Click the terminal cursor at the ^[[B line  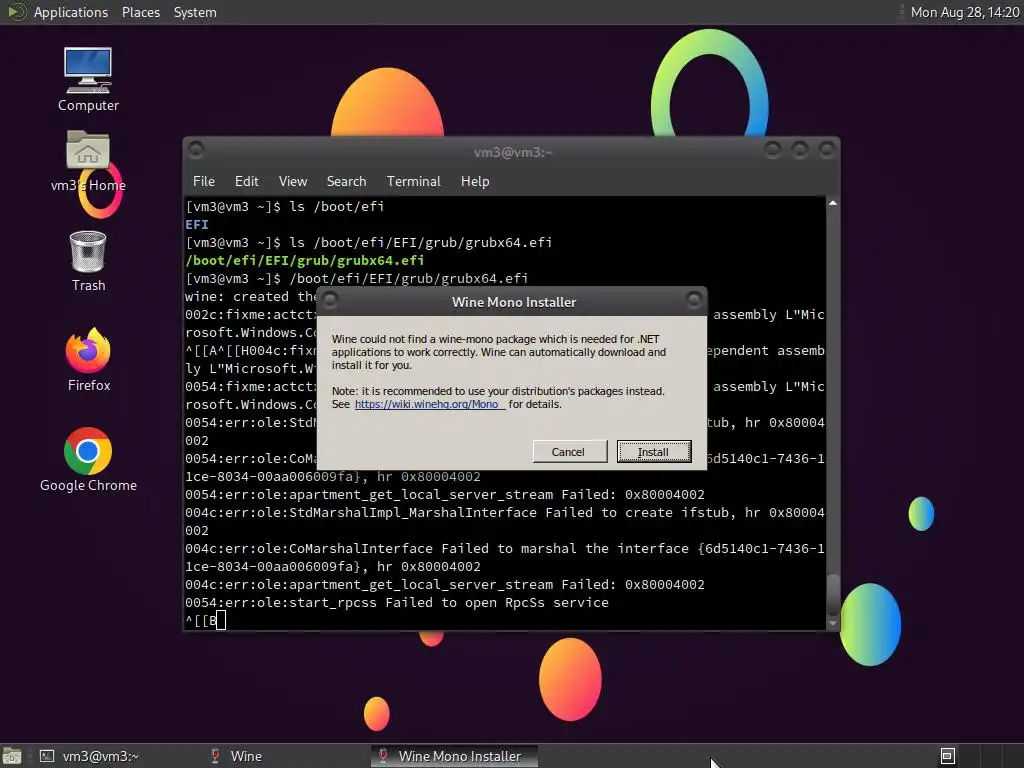[x=221, y=620]
